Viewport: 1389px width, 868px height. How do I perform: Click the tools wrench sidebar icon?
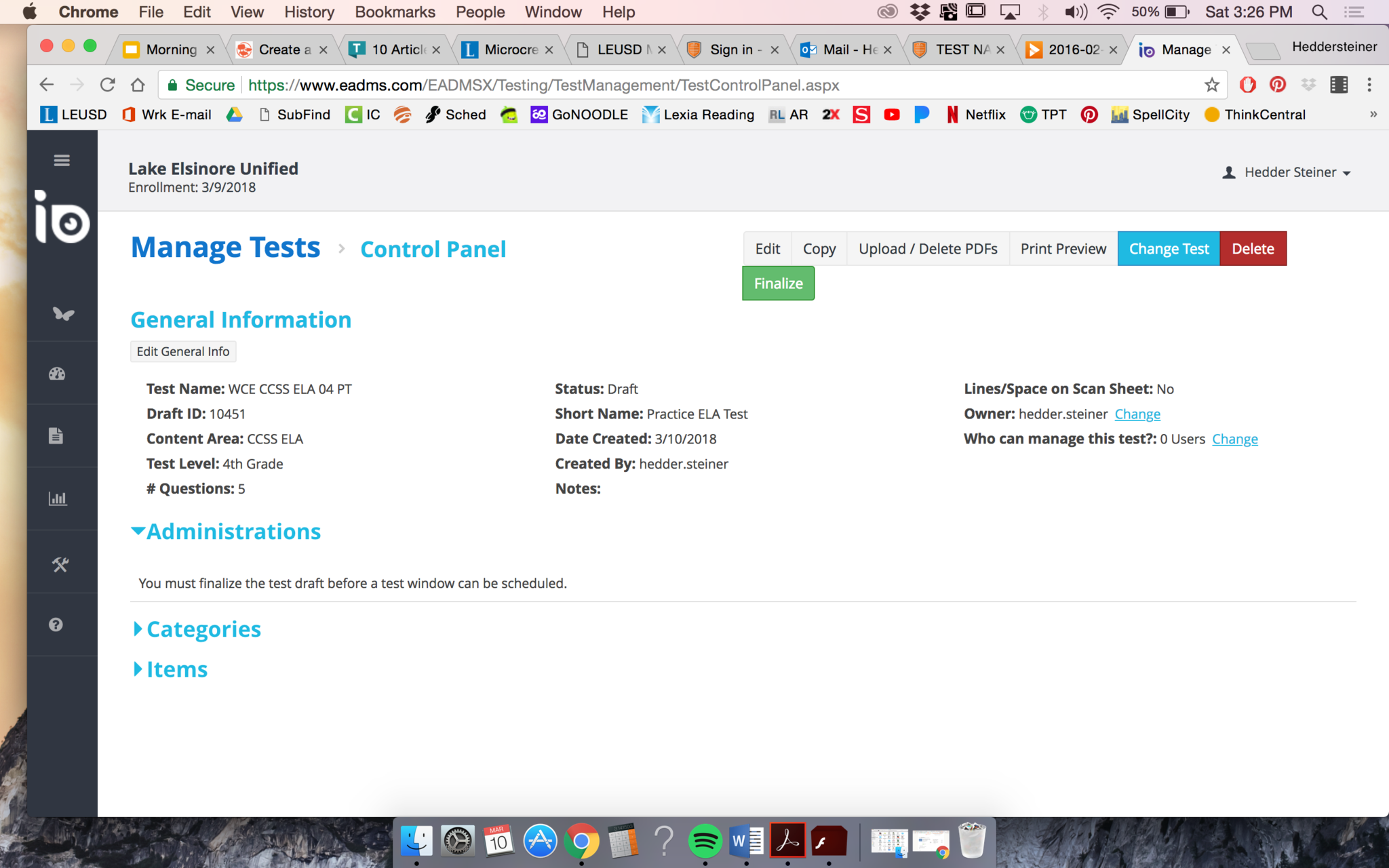(60, 564)
